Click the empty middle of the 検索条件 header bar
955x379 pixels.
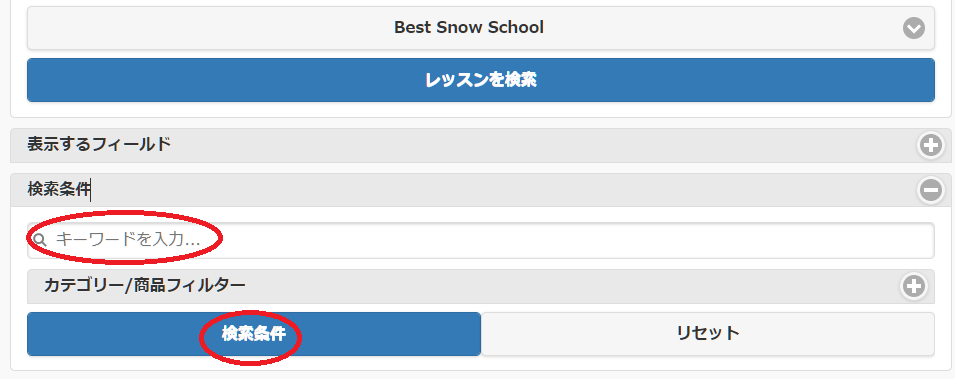(x=506, y=190)
